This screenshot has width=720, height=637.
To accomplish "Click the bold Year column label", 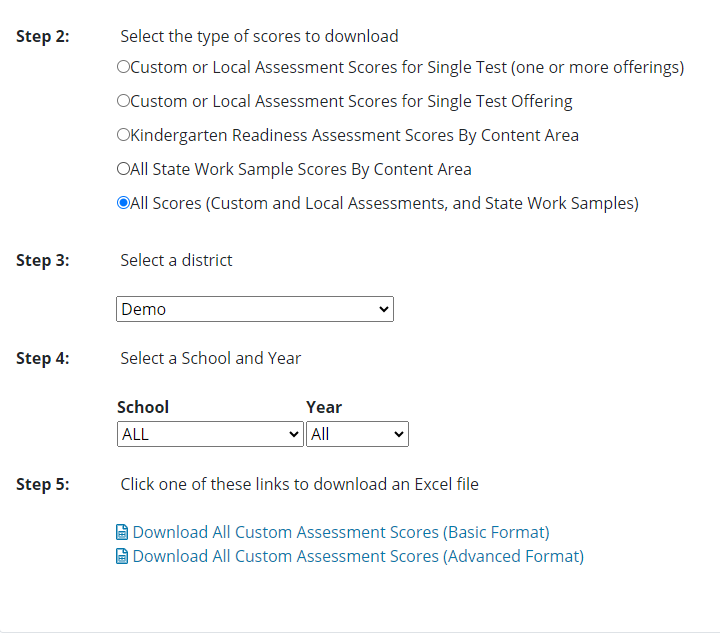I will [x=324, y=407].
